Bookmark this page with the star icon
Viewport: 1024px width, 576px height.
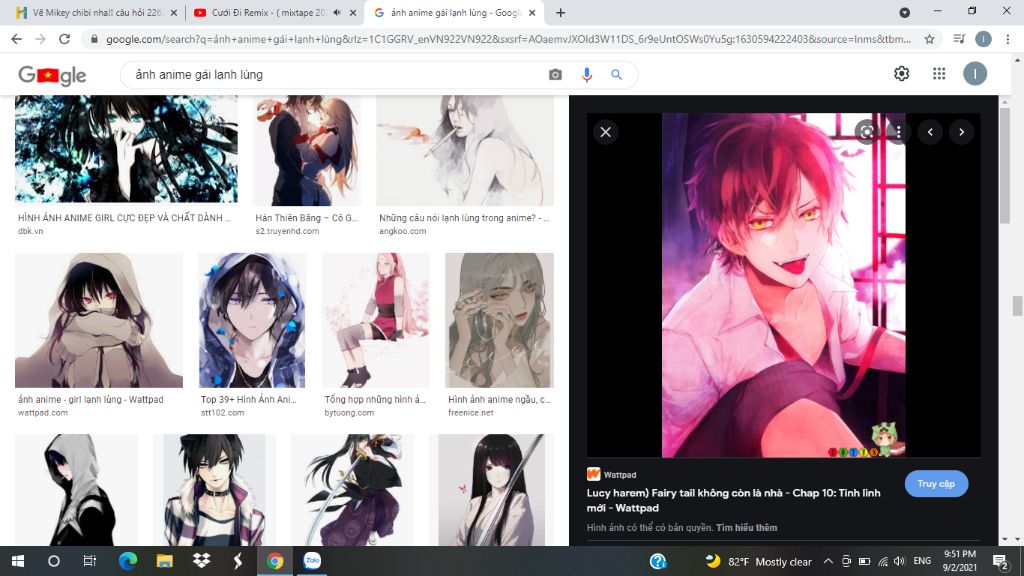tap(929, 39)
